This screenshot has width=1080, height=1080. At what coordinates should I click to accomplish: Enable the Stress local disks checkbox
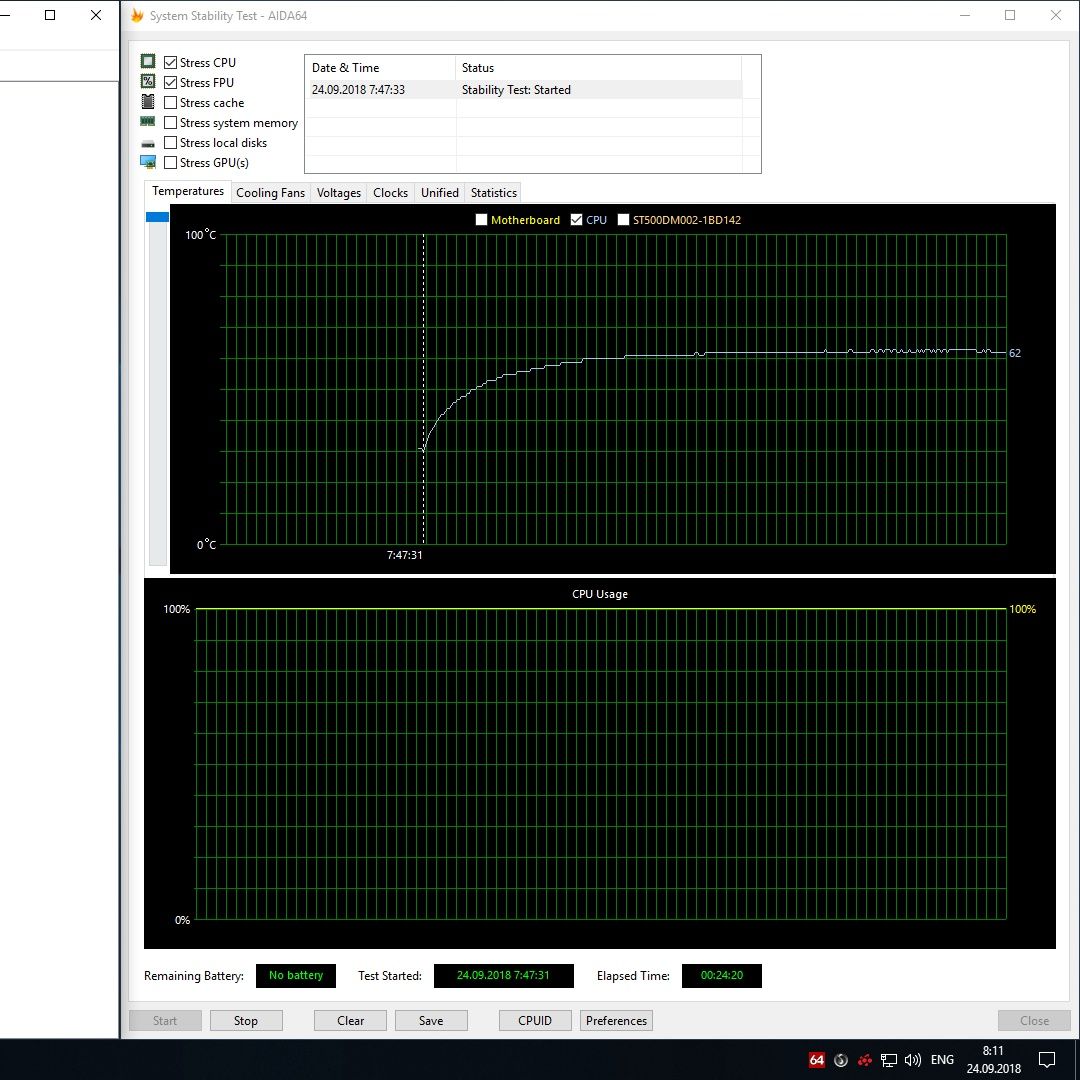pyautogui.click(x=171, y=143)
